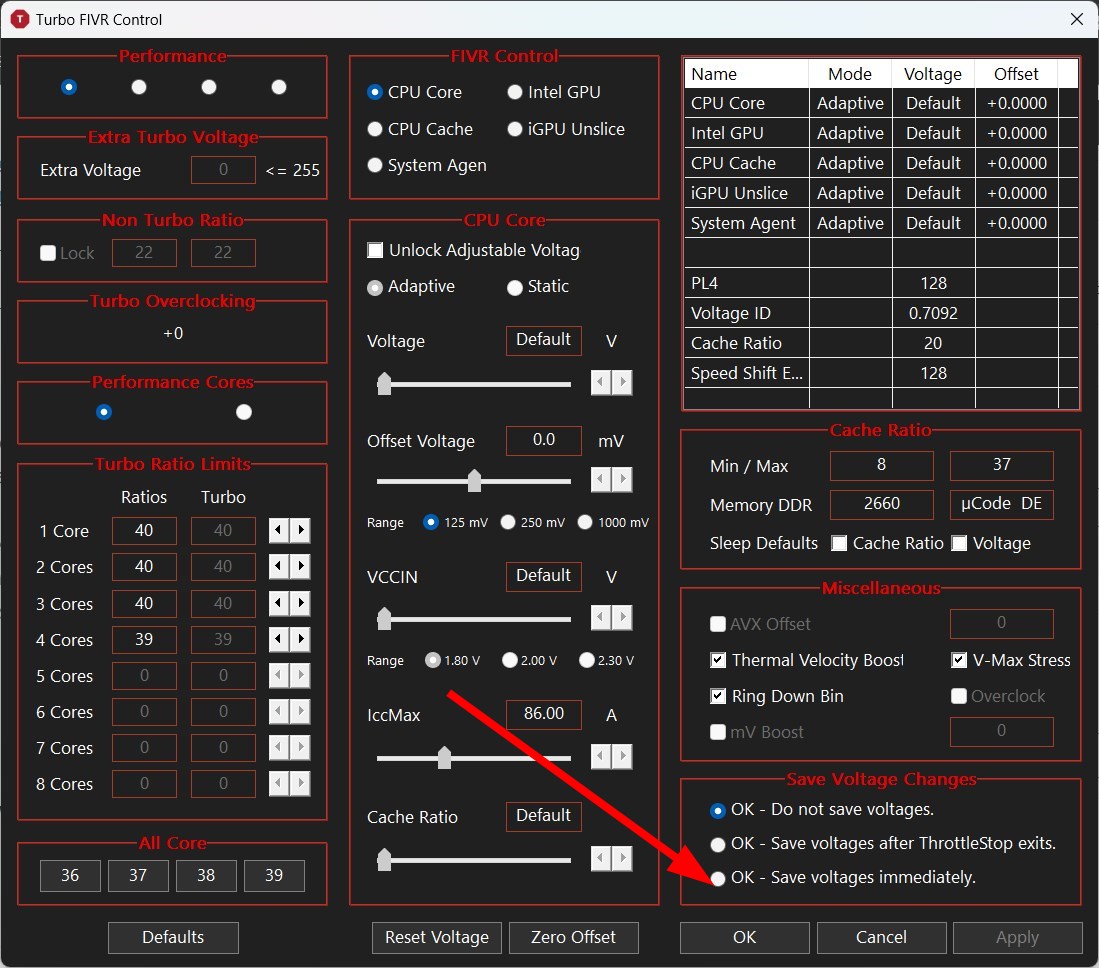Viewport: 1099px width, 968px height.
Task: Select the CPU Core radio in FIVR Control
Action: [x=375, y=93]
